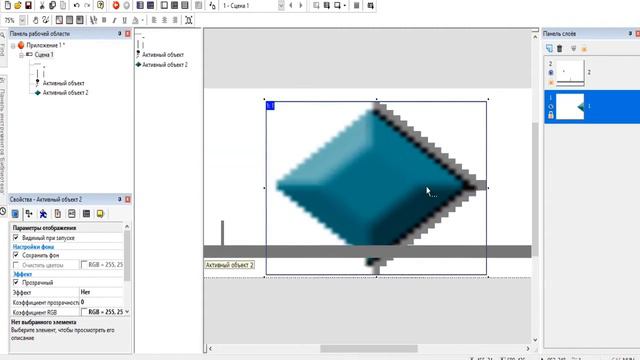
Task: Toggle lock icon of layer 1
Action: coord(551,116)
